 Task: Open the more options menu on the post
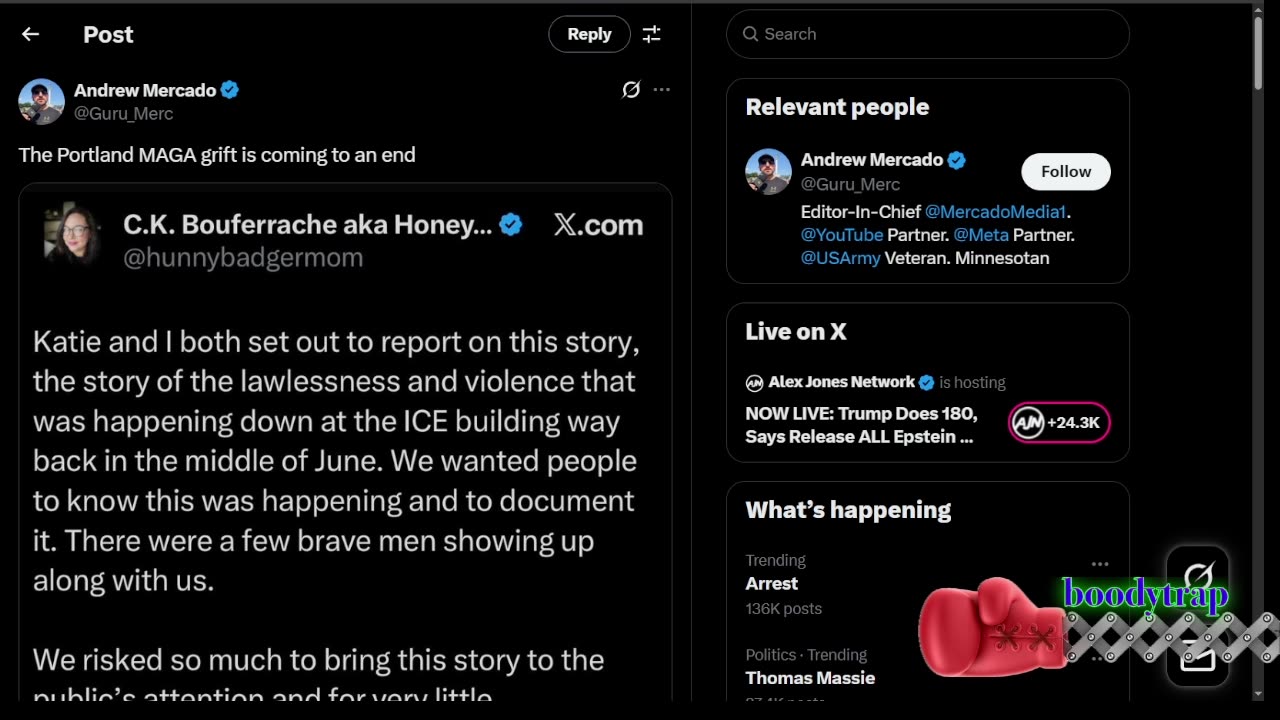point(662,90)
